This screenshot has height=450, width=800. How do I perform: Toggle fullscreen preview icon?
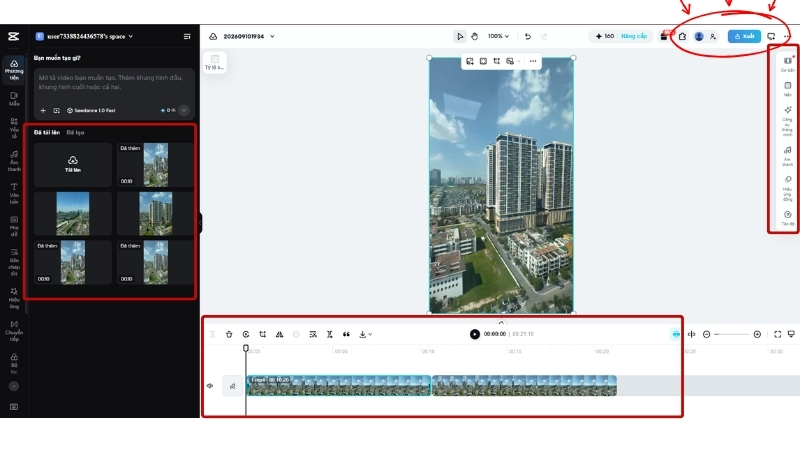(778, 334)
